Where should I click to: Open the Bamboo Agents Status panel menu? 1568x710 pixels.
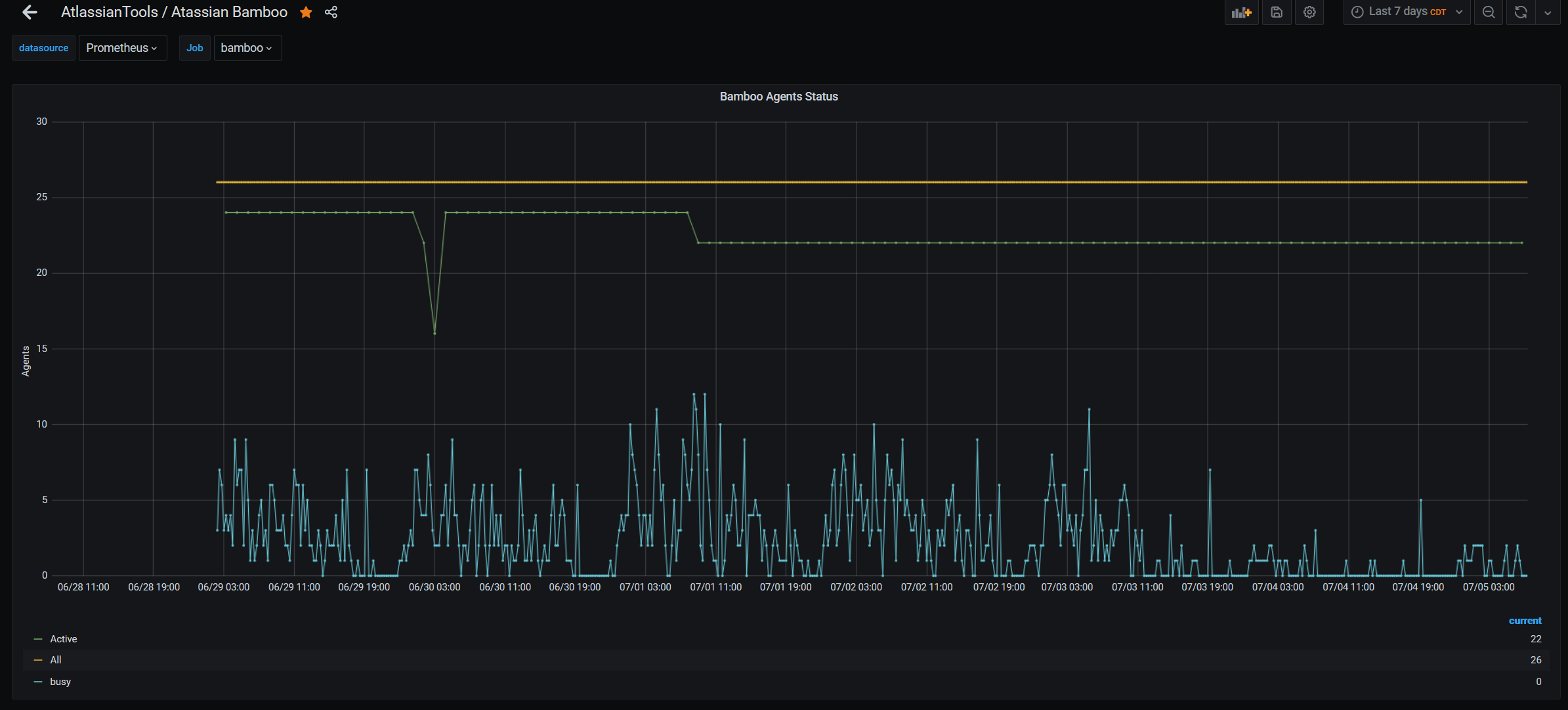pyautogui.click(x=778, y=97)
